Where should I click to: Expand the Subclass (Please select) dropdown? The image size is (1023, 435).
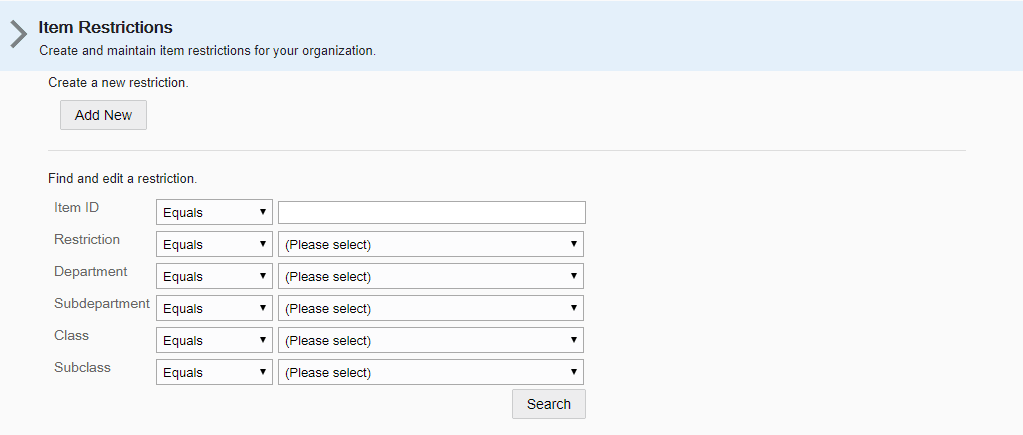tap(431, 372)
